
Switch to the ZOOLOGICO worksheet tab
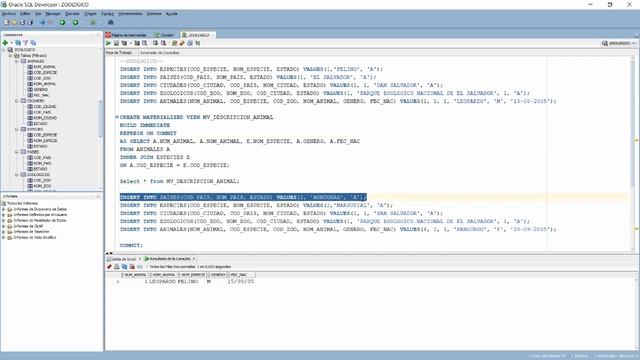coord(198,35)
